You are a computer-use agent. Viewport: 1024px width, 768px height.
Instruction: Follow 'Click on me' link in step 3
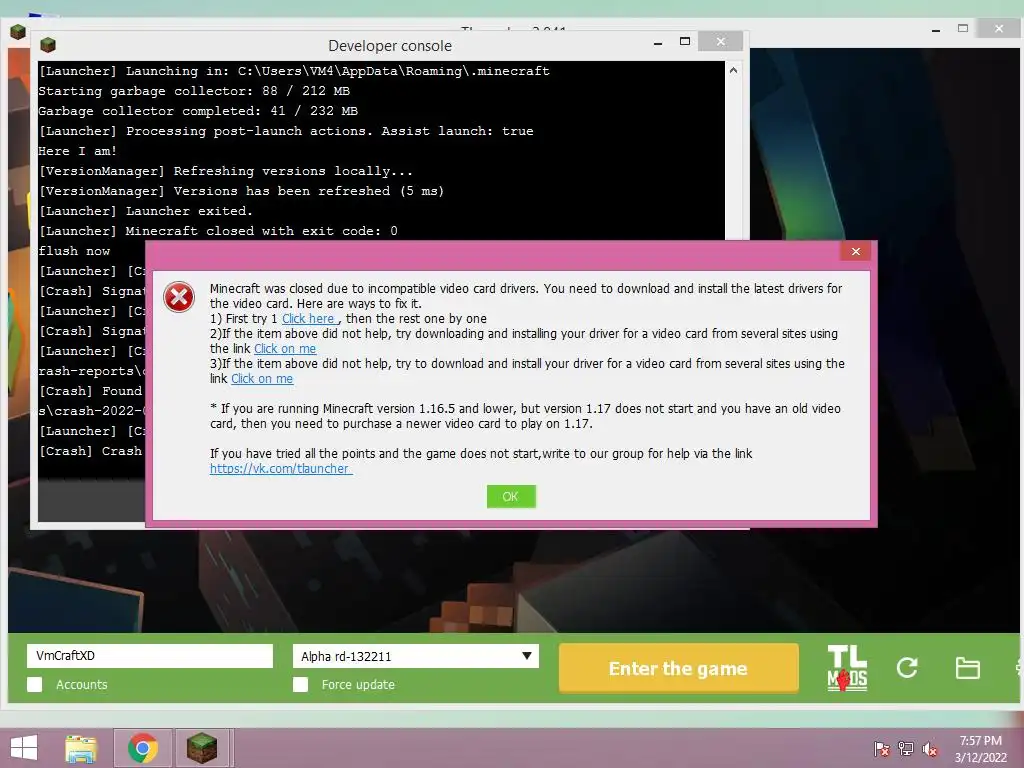262,379
